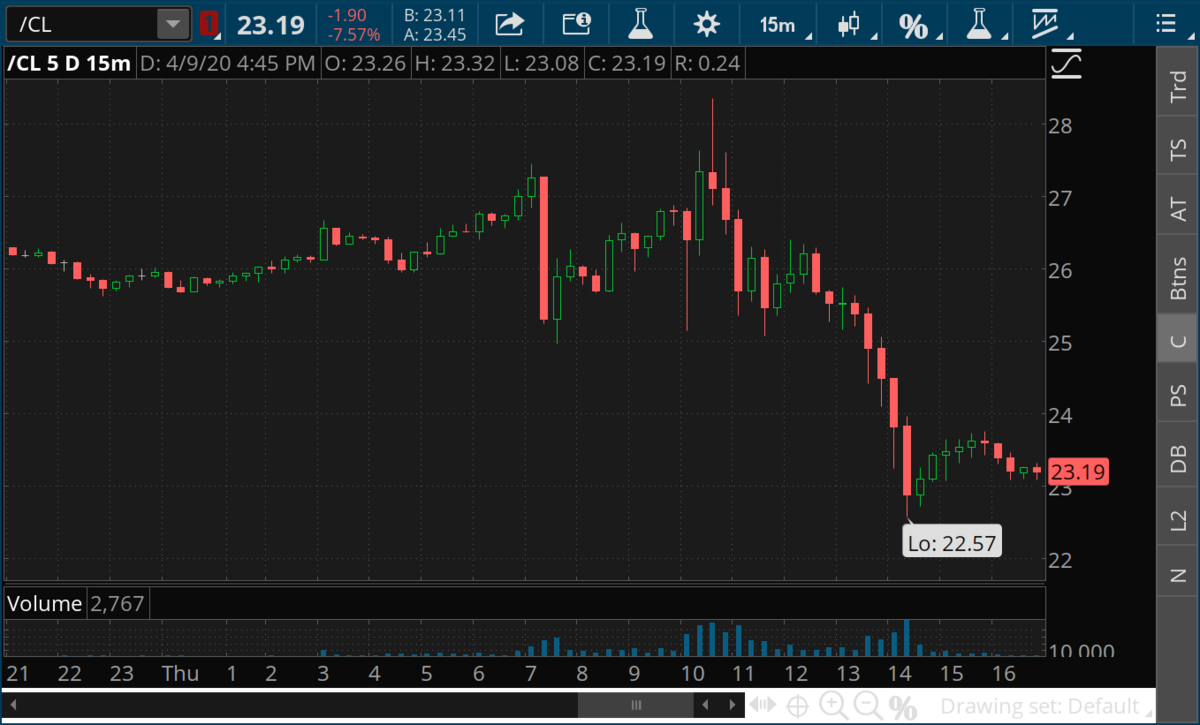
Task: Click the scroll-left triangle beside scrollbar thumb
Action: (704, 706)
